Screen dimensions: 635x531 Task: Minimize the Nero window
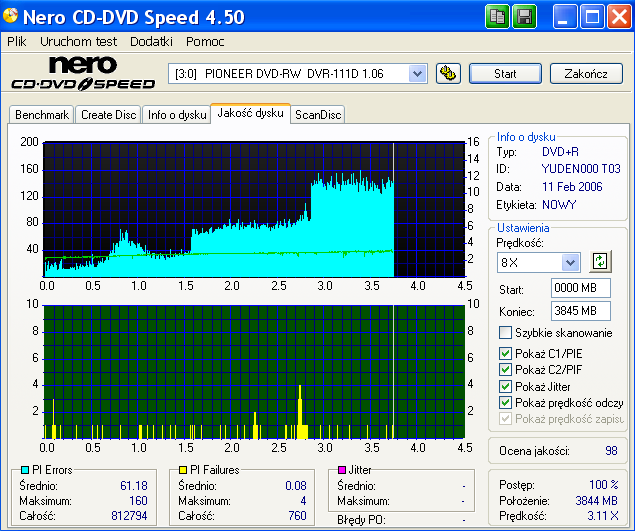[565, 17]
